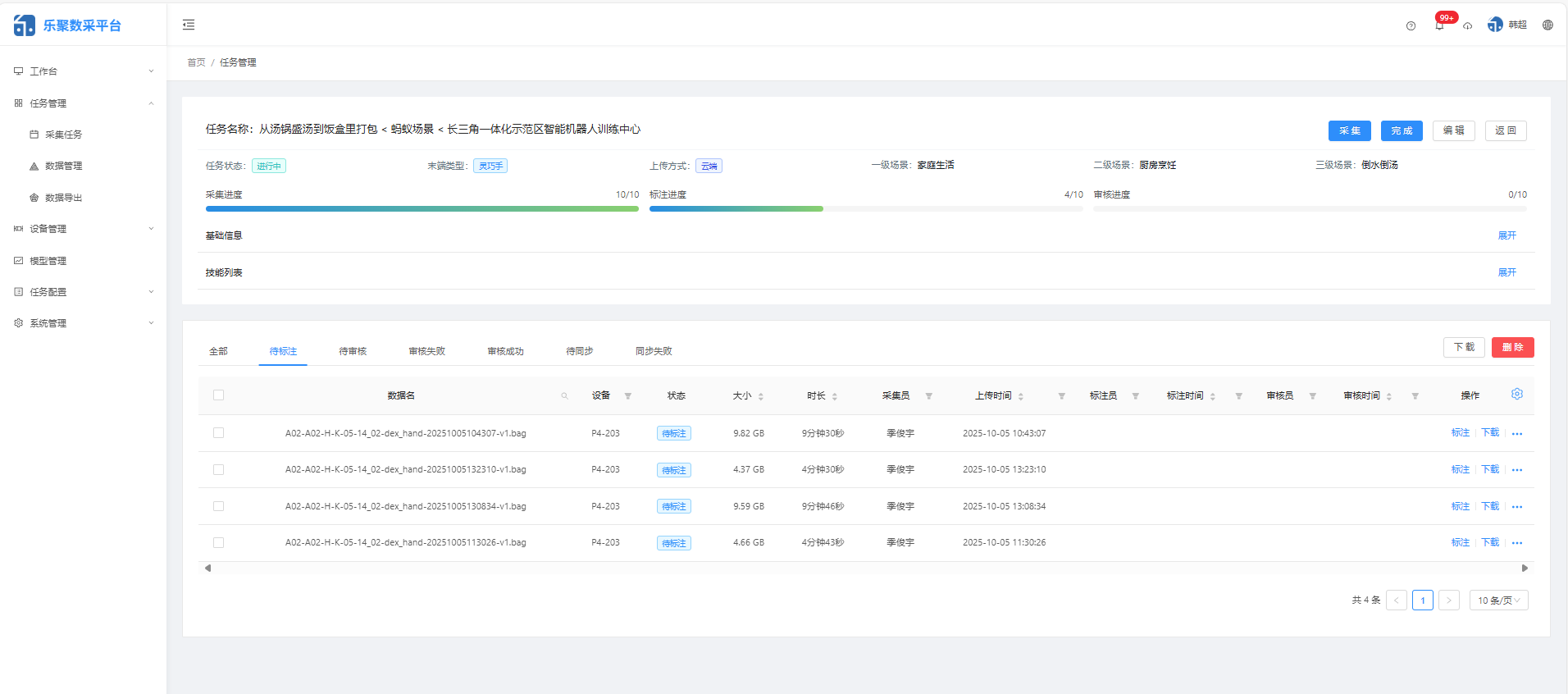Open the 10 条/页 page size dropdown
The width and height of the screenshot is (1568, 694).
(x=1498, y=600)
